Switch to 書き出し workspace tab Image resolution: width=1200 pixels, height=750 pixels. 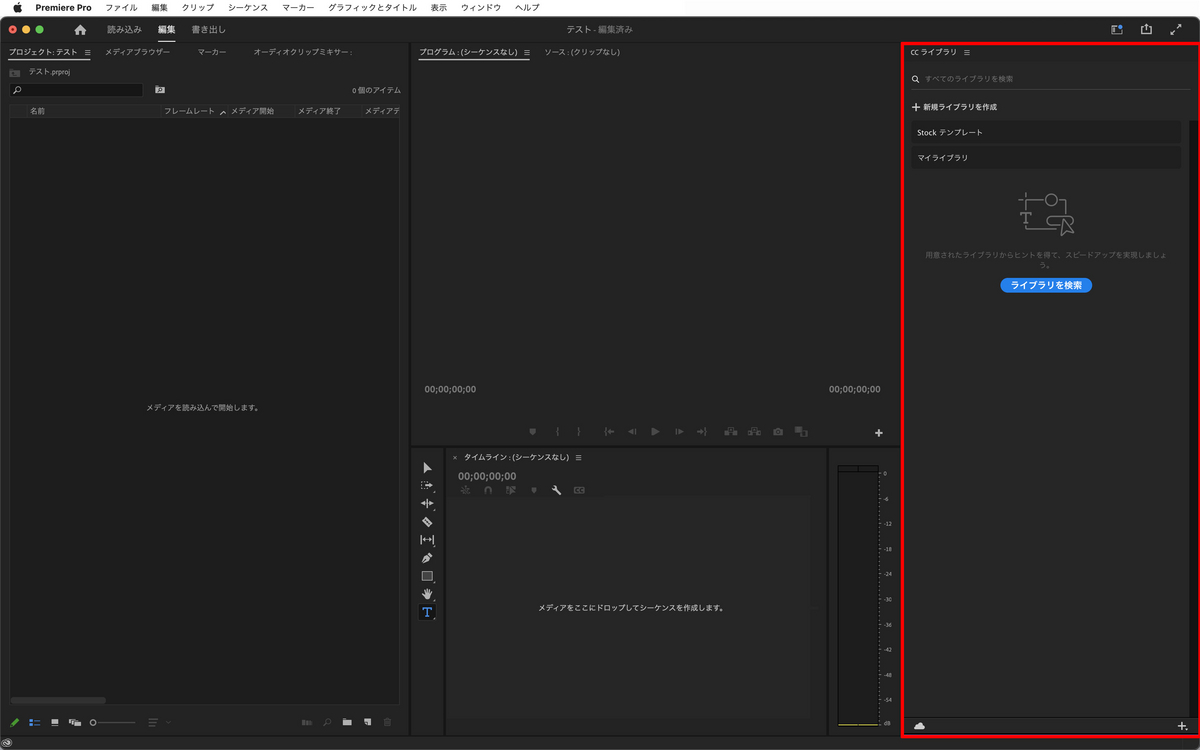click(209, 30)
